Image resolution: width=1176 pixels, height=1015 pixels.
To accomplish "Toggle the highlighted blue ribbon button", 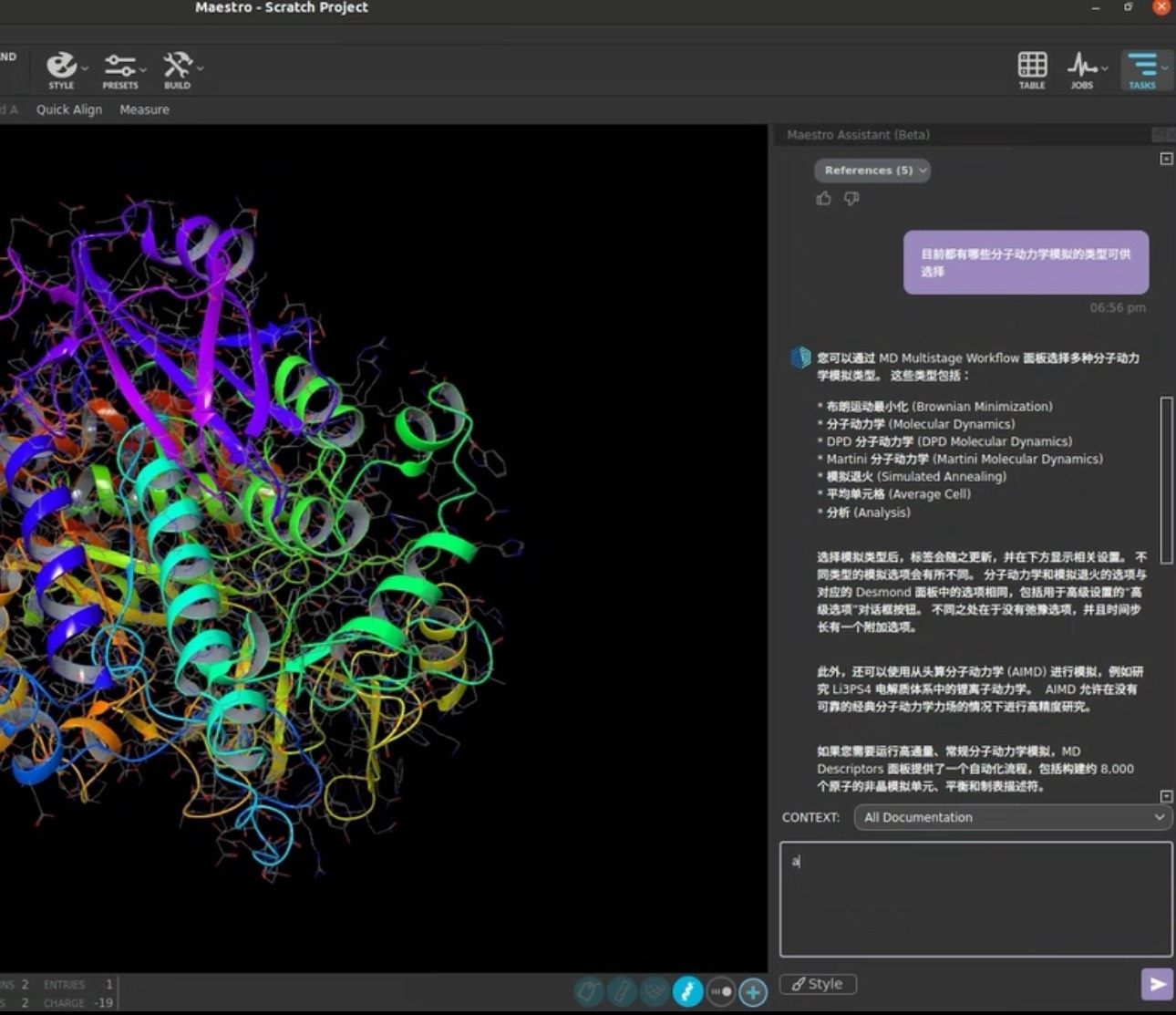I will [x=687, y=991].
